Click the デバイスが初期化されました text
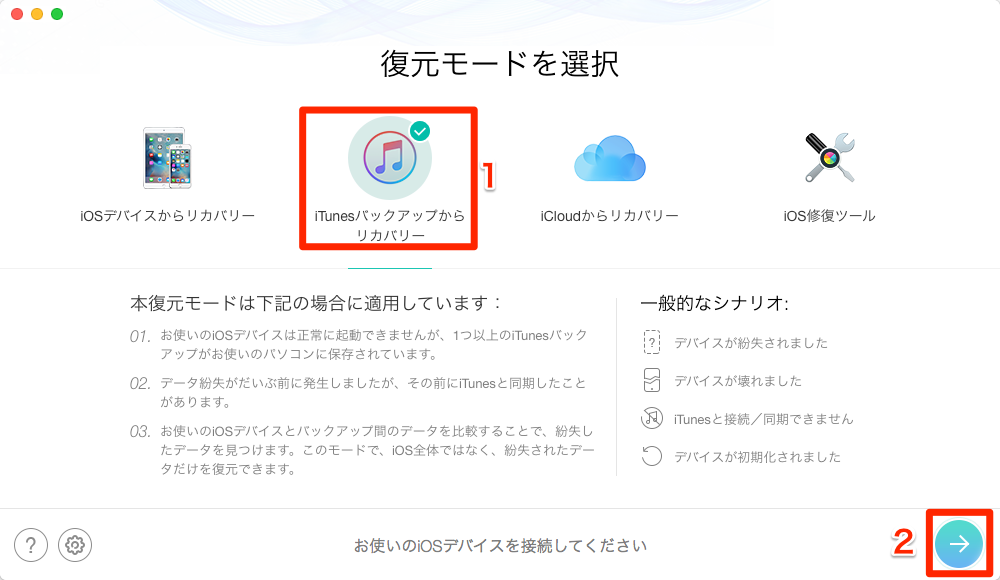This screenshot has width=1000, height=580. point(757,457)
